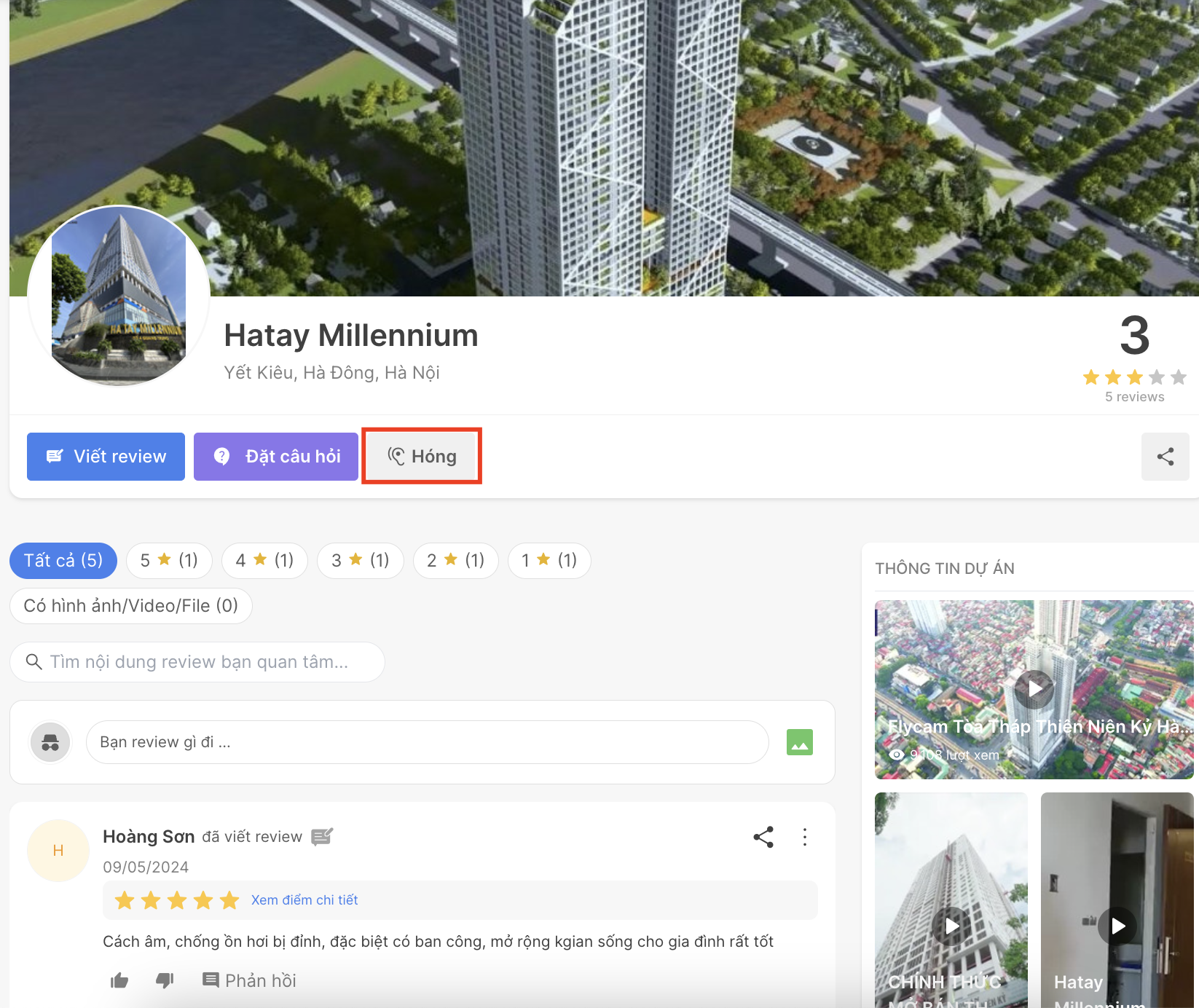Click the Bạn review gì đi input
The width and height of the screenshot is (1199, 1008).
click(x=428, y=742)
